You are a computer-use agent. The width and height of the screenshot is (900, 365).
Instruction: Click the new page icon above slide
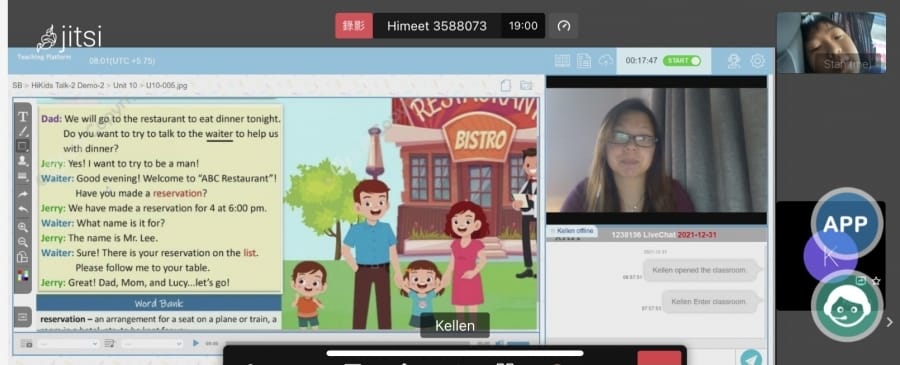(x=506, y=86)
